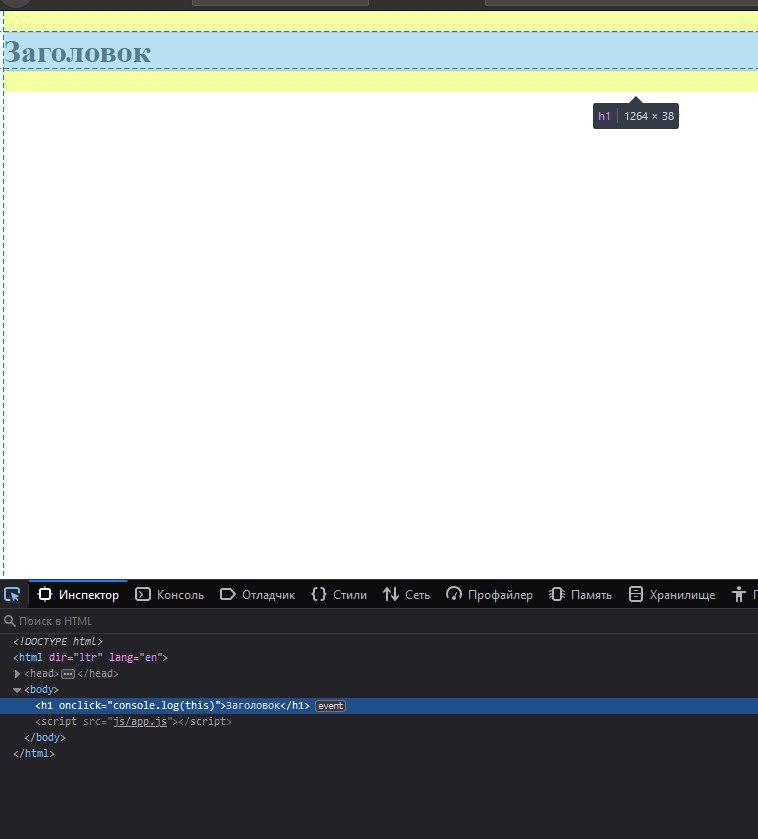Open the Хранилище tab

pos(671,594)
